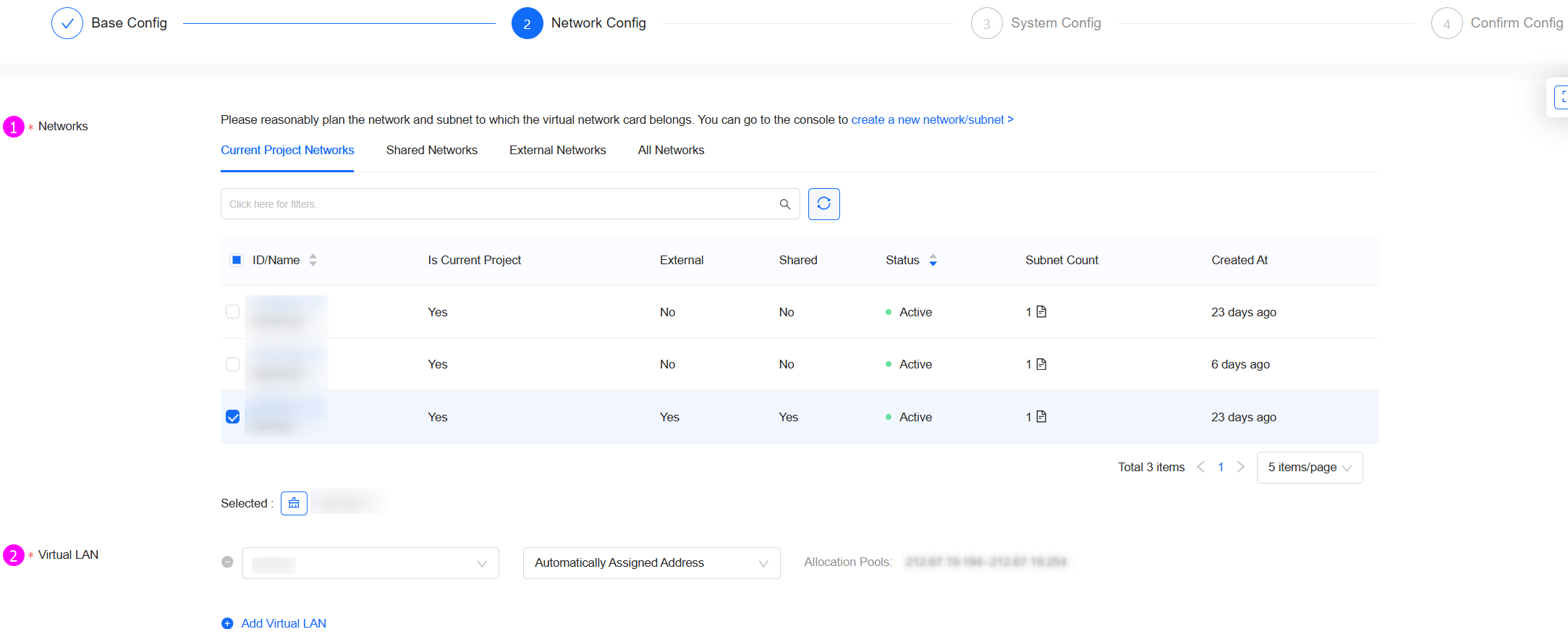The height and width of the screenshot is (637, 1568).
Task: Click the Created At column header
Action: coord(1239,260)
